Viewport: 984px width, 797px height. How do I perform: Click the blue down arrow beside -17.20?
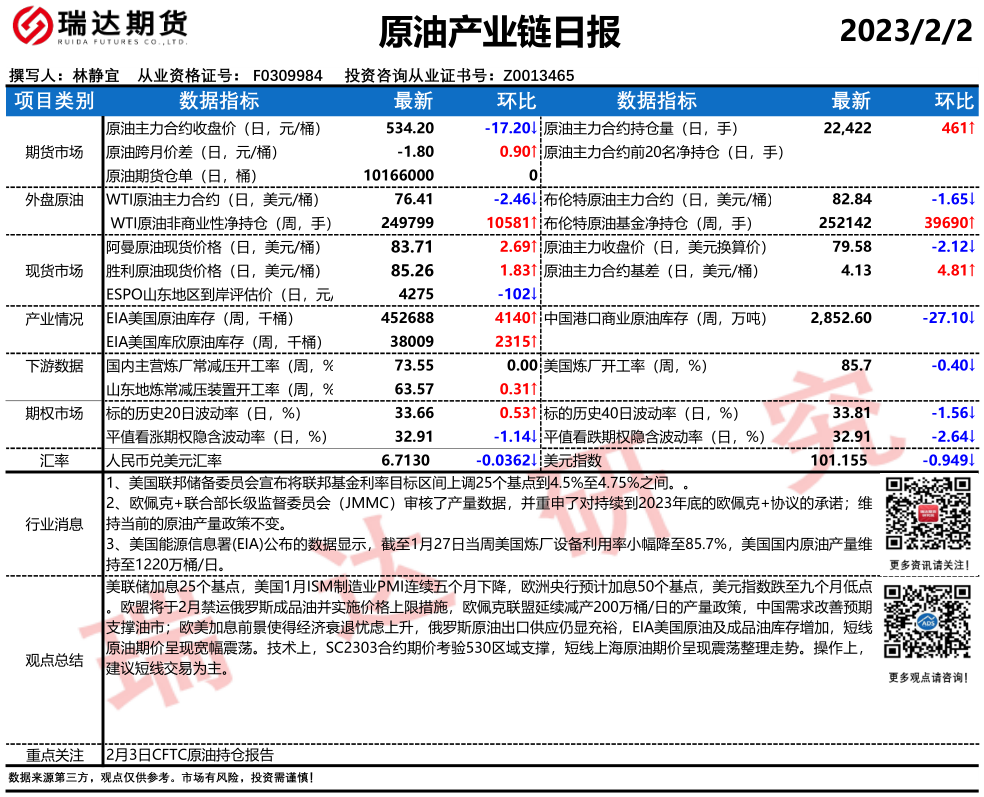click(534, 129)
